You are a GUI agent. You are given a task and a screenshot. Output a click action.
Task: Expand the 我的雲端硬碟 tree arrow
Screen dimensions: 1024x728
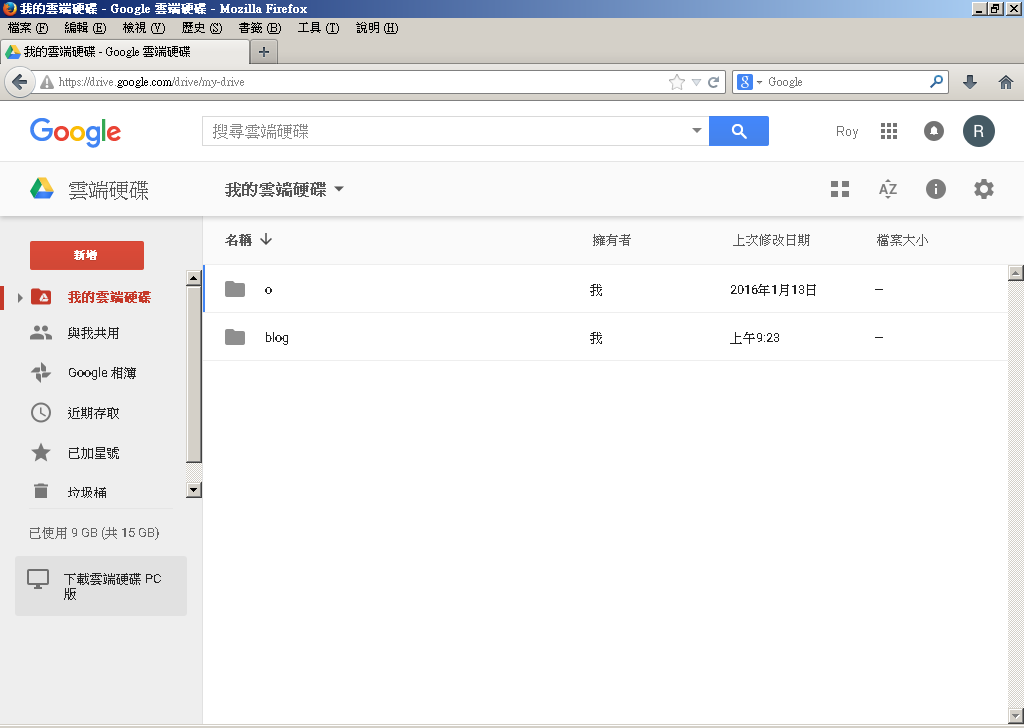pos(20,298)
